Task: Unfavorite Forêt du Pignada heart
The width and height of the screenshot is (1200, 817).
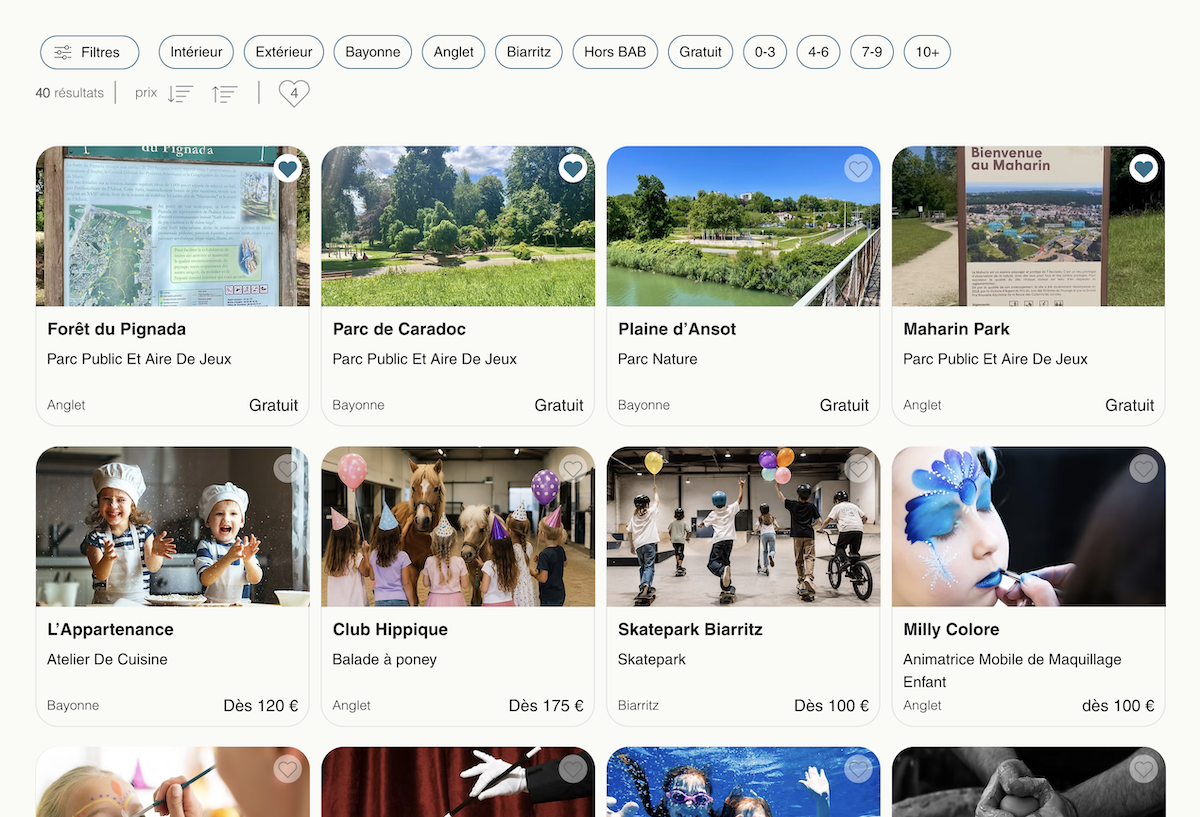Action: 288,169
